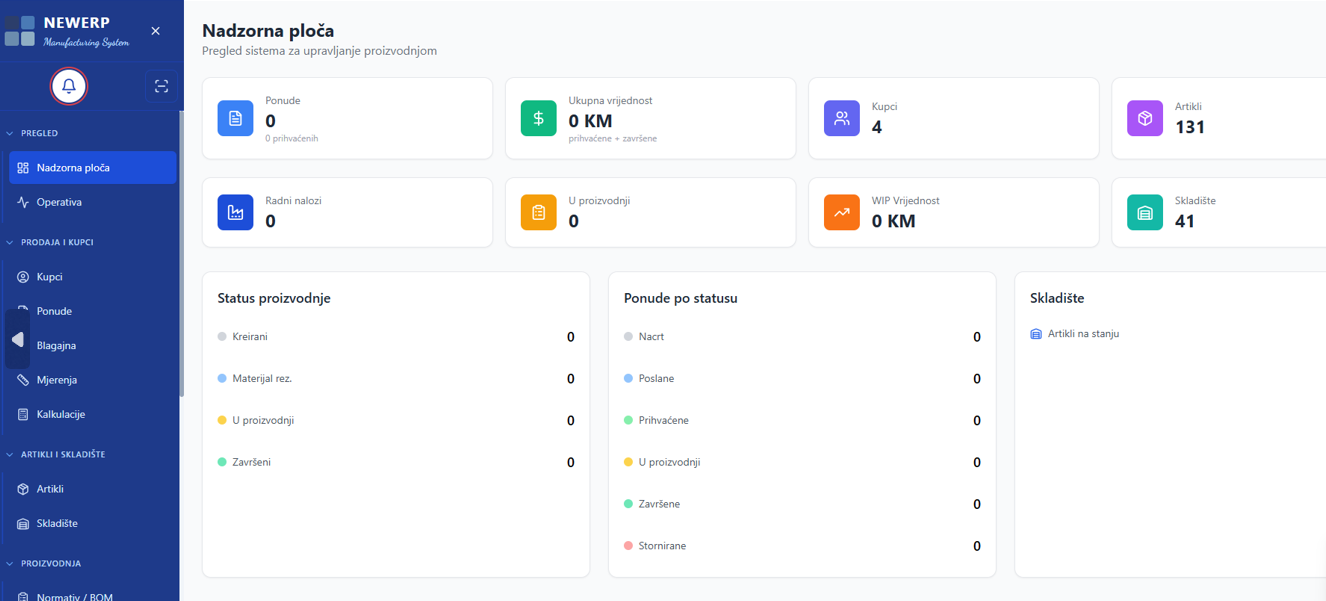Screen dimensions: 1326x601
Task: Click the Radni nalozi stat card
Action: [x=347, y=212]
